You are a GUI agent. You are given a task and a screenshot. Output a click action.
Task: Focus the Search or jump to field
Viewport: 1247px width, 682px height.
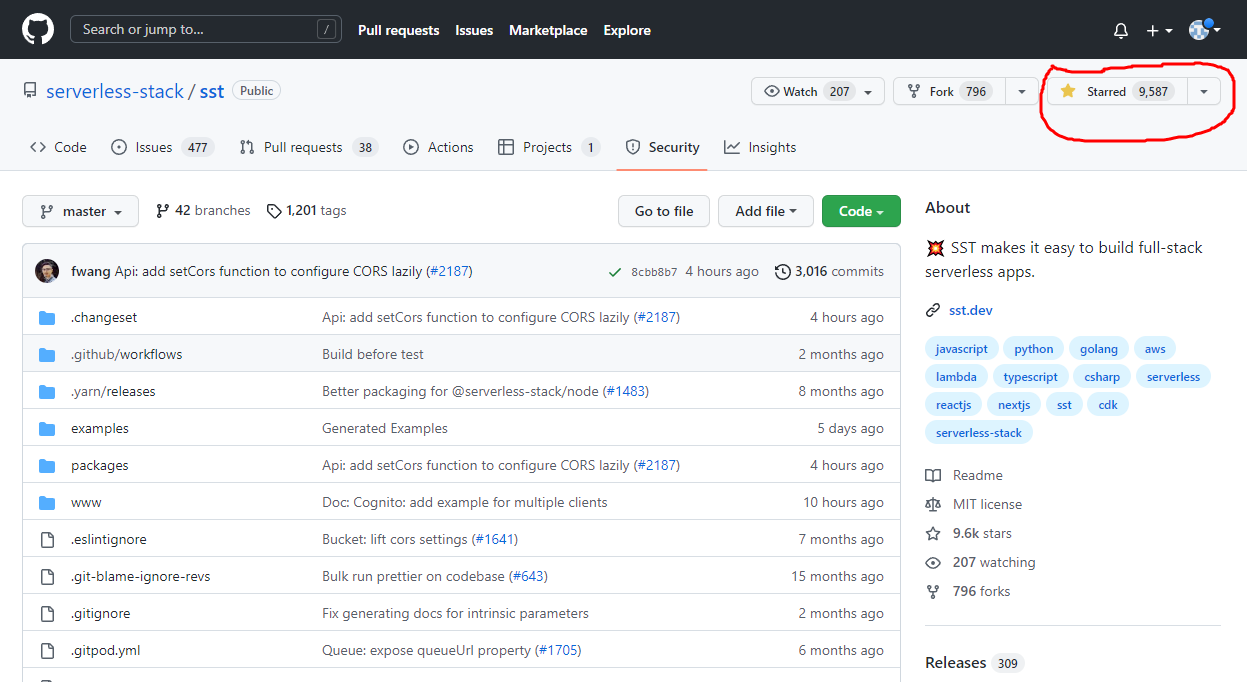tap(205, 30)
